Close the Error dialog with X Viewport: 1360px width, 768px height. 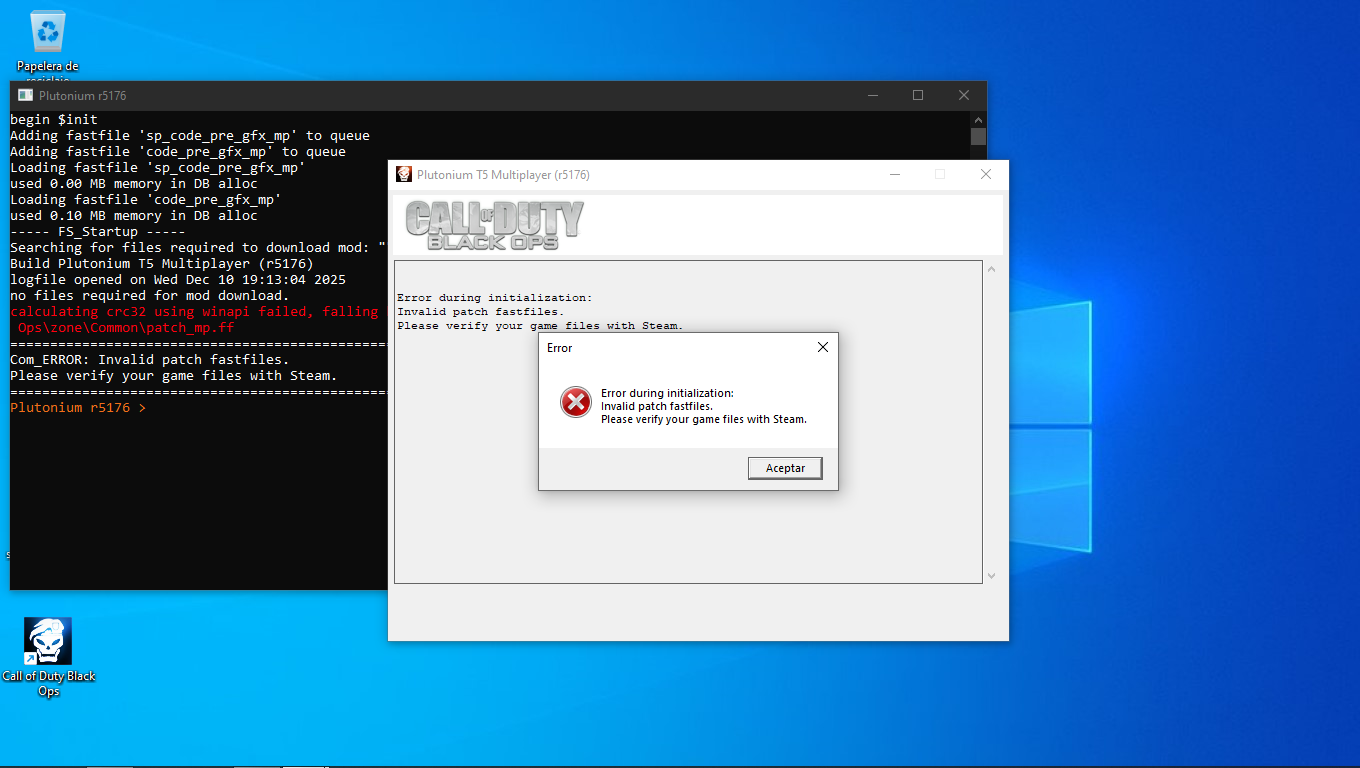[822, 347]
